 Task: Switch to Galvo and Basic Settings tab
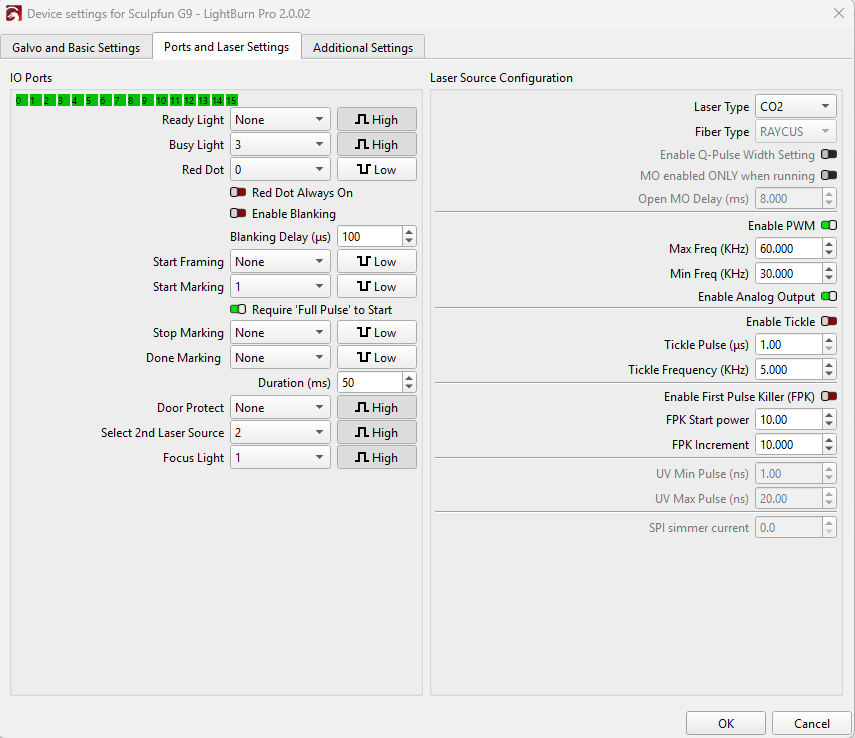click(x=76, y=48)
